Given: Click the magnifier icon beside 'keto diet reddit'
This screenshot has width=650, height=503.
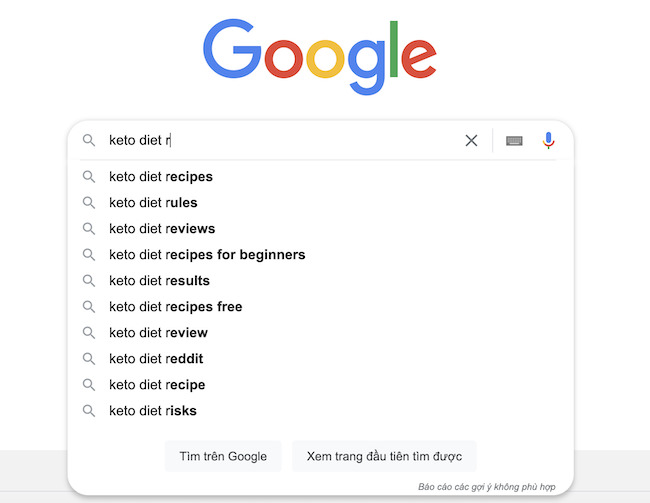Looking at the screenshot, I should pyautogui.click(x=89, y=359).
